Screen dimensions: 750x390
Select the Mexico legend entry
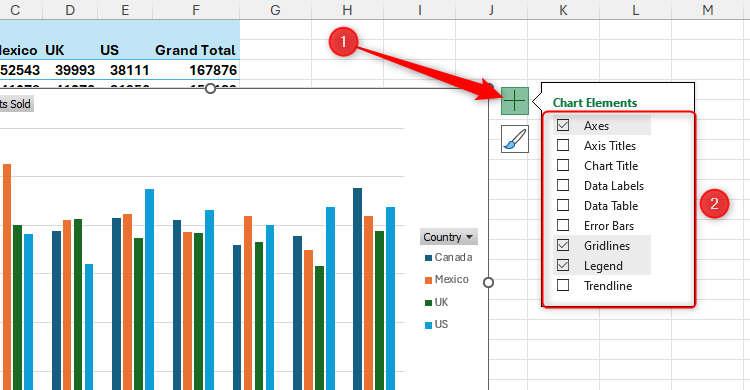tap(447, 279)
